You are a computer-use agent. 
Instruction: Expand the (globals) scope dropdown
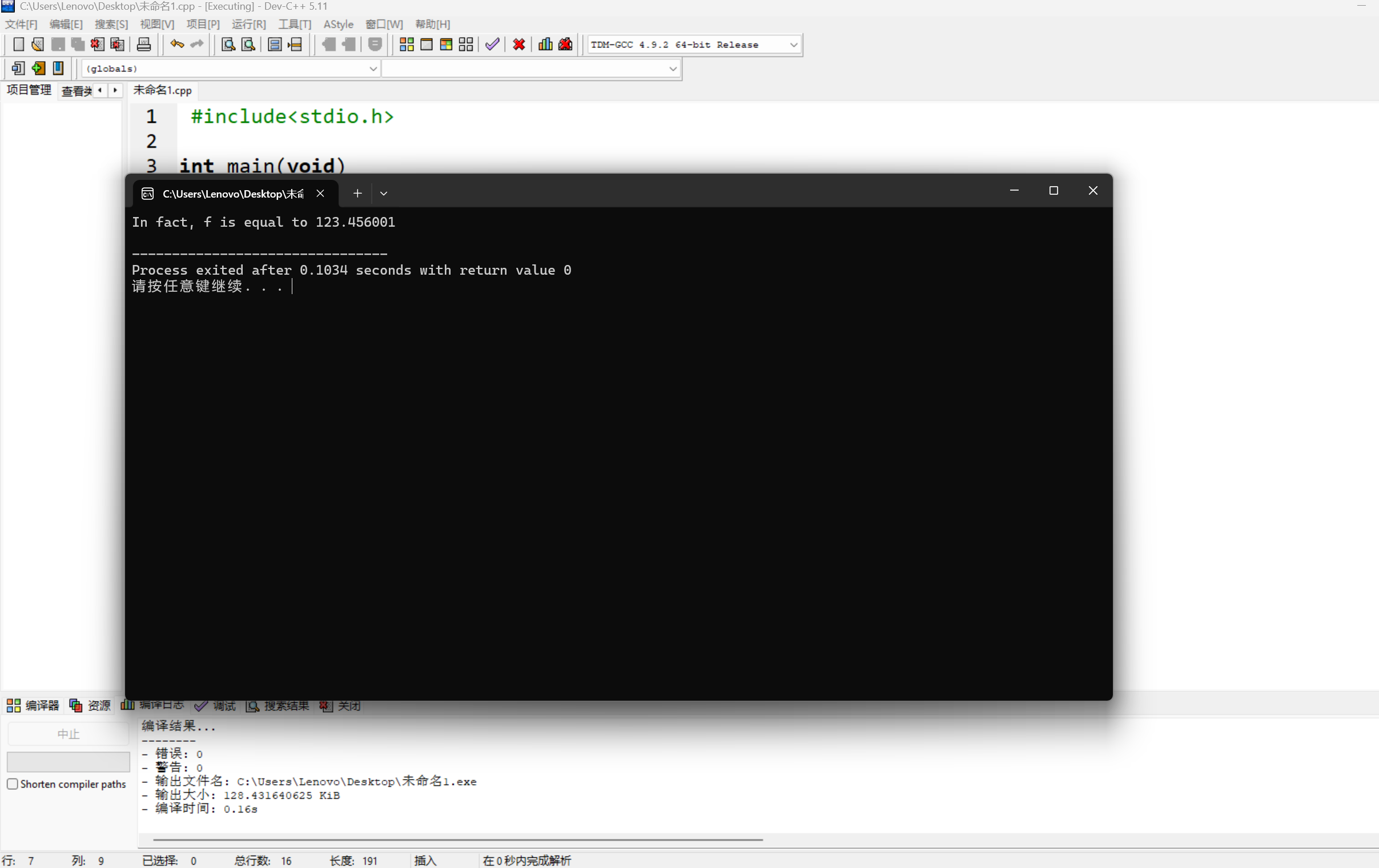coord(373,69)
